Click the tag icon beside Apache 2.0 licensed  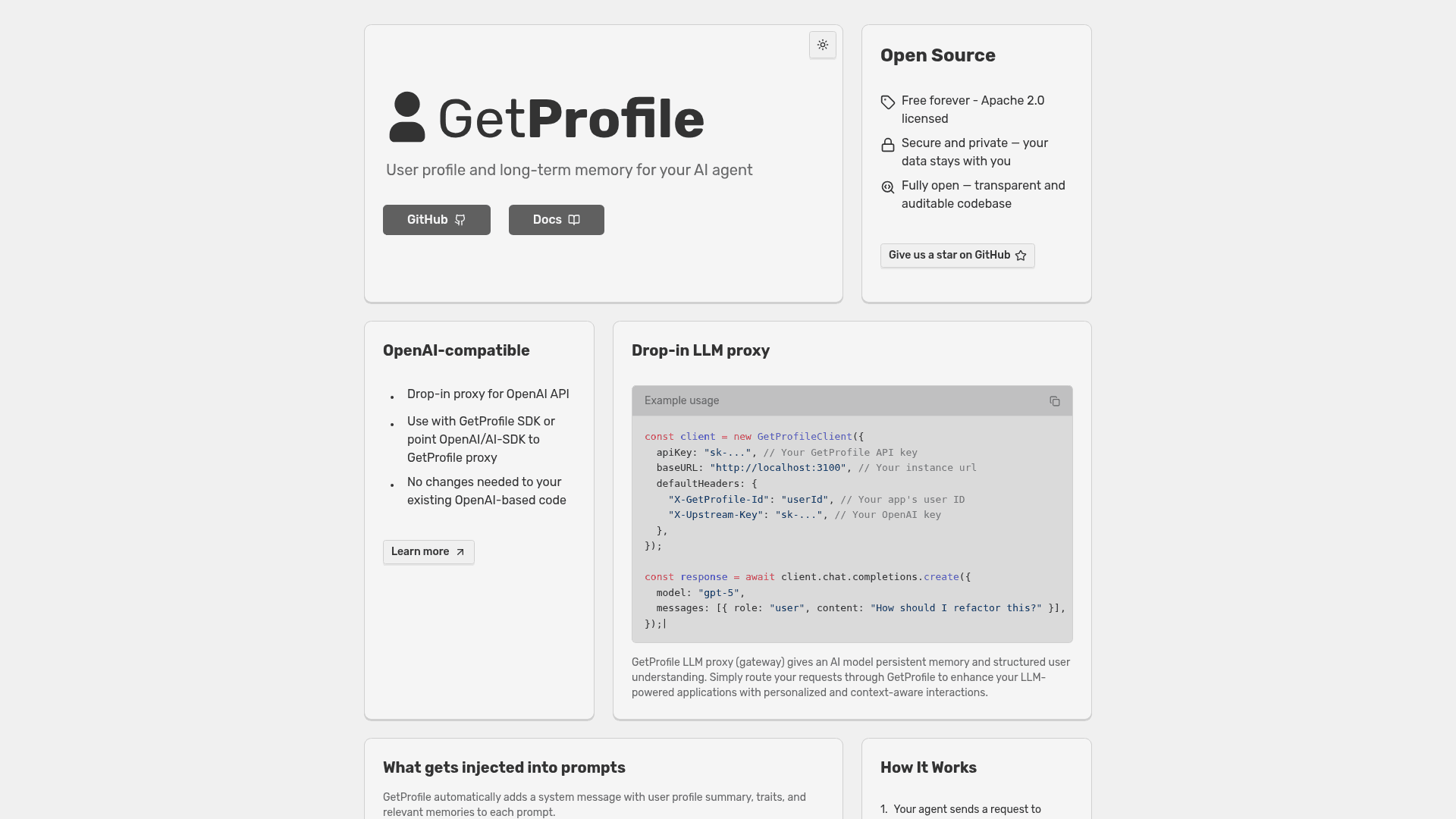point(887,102)
